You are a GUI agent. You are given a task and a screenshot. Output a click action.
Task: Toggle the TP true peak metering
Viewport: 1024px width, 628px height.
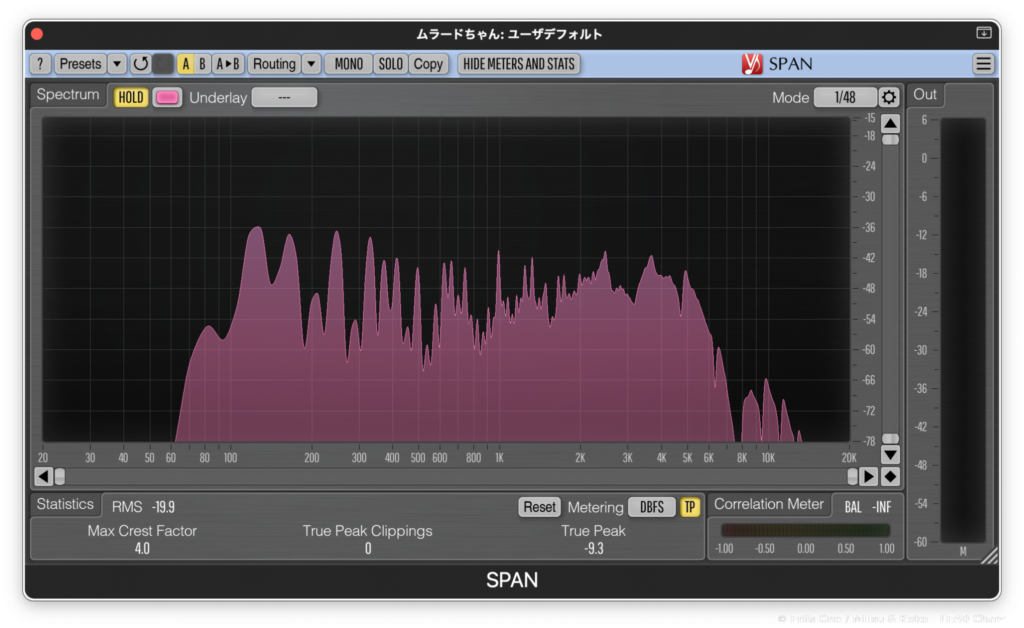(x=690, y=507)
